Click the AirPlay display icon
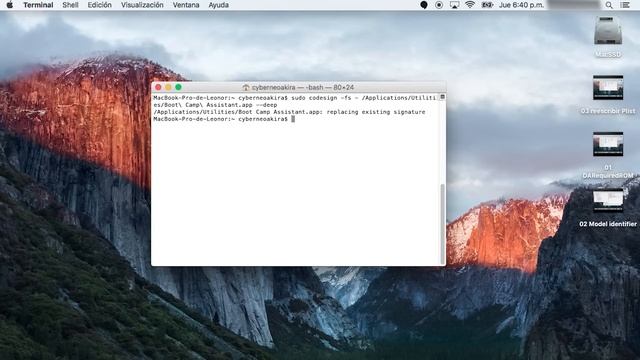Viewport: 640px width, 360px height. pos(454,5)
